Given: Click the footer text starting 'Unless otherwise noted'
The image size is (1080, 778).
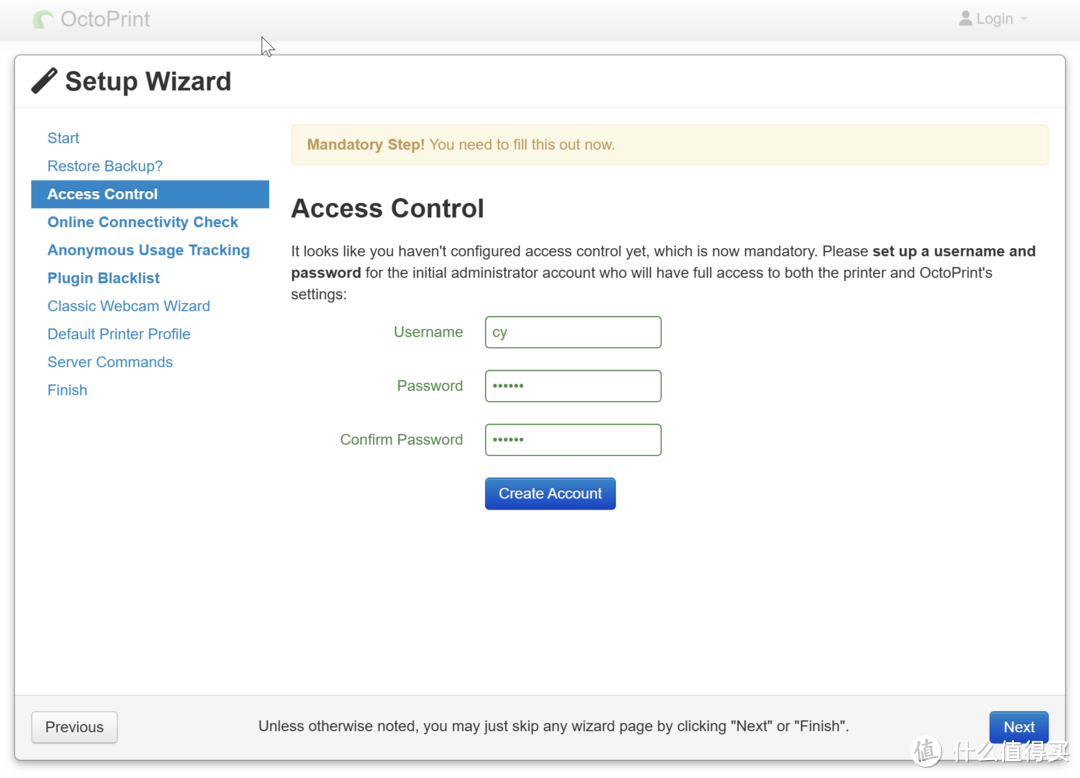Looking at the screenshot, I should [553, 726].
